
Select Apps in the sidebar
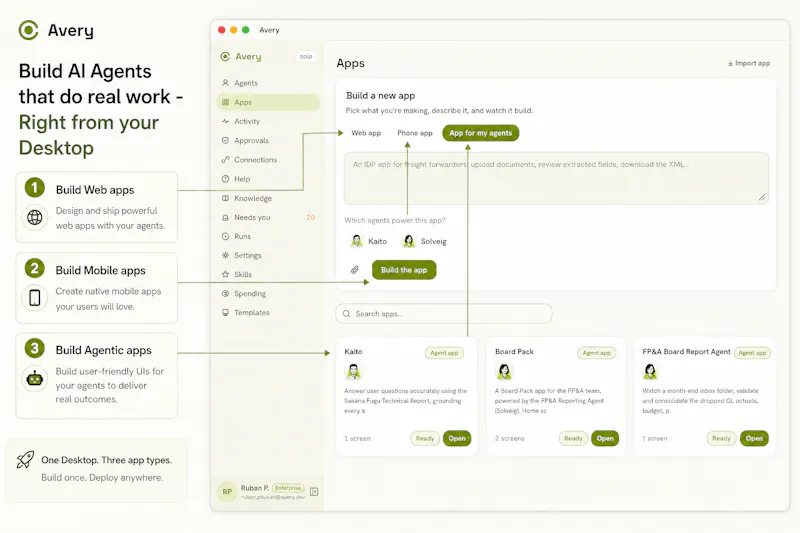[268, 102]
